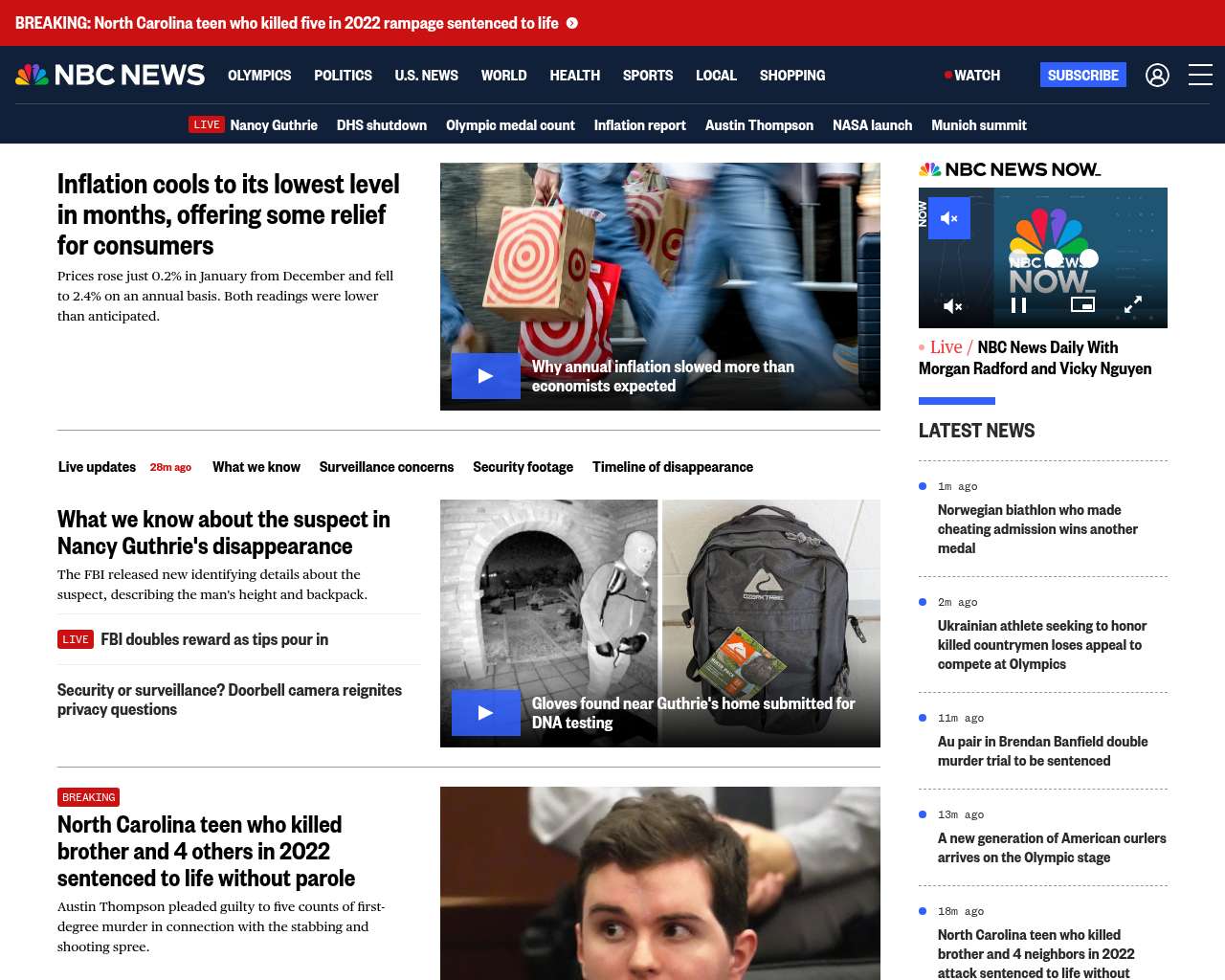This screenshot has width=1225, height=980.
Task: Click the Watch live link in the header
Action: point(972,75)
